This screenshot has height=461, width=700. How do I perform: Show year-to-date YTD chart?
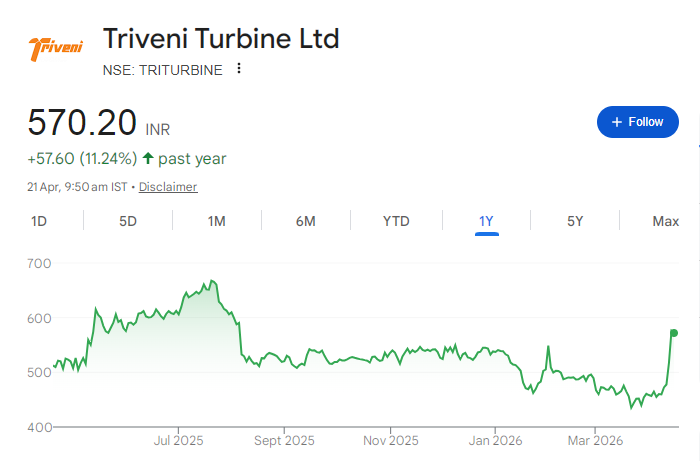coord(396,221)
